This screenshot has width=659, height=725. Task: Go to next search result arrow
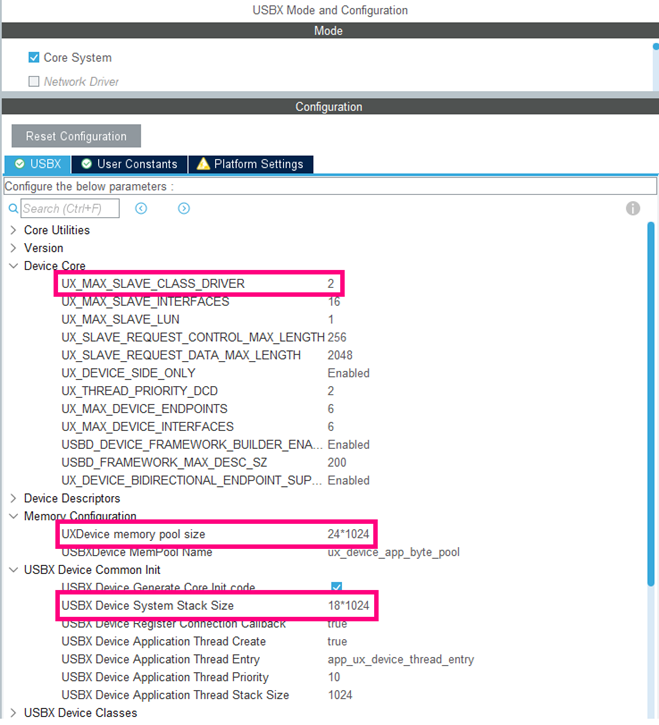[184, 209]
